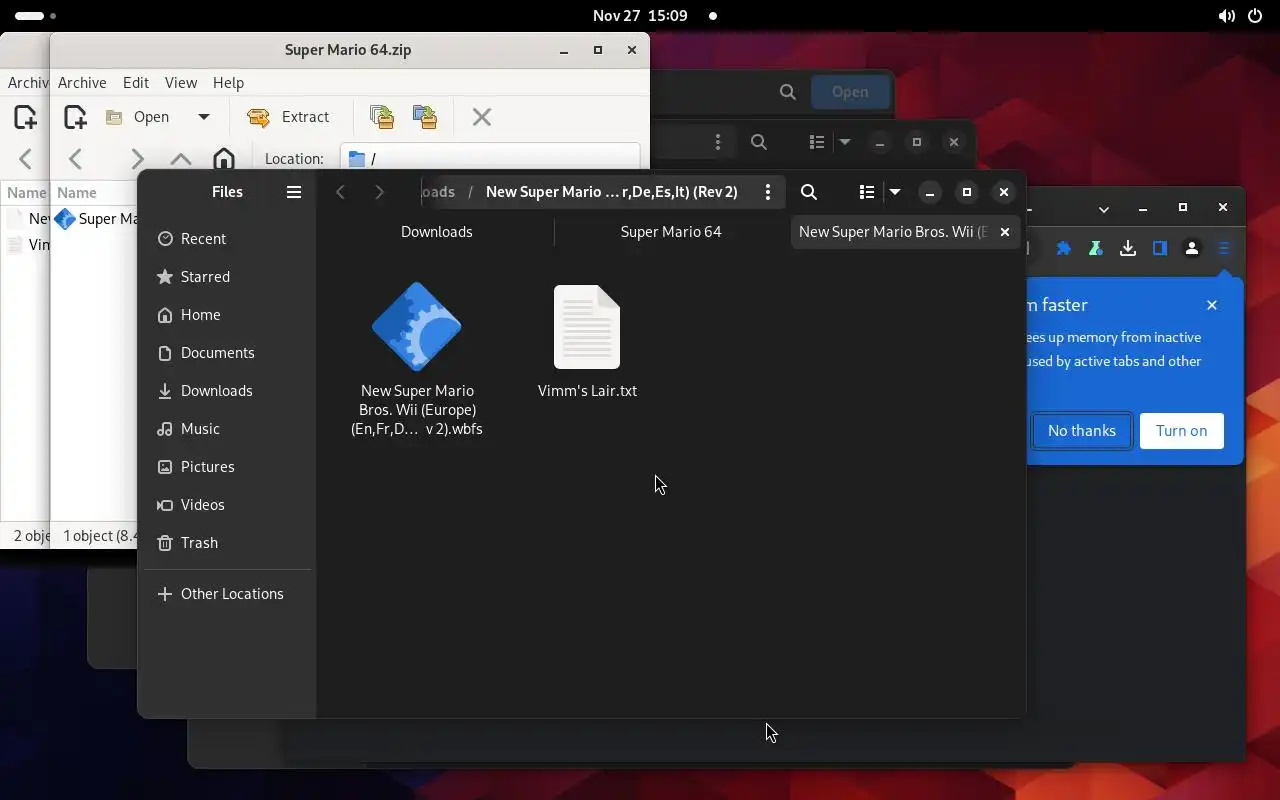Open the View menu in archive manager

(x=181, y=83)
